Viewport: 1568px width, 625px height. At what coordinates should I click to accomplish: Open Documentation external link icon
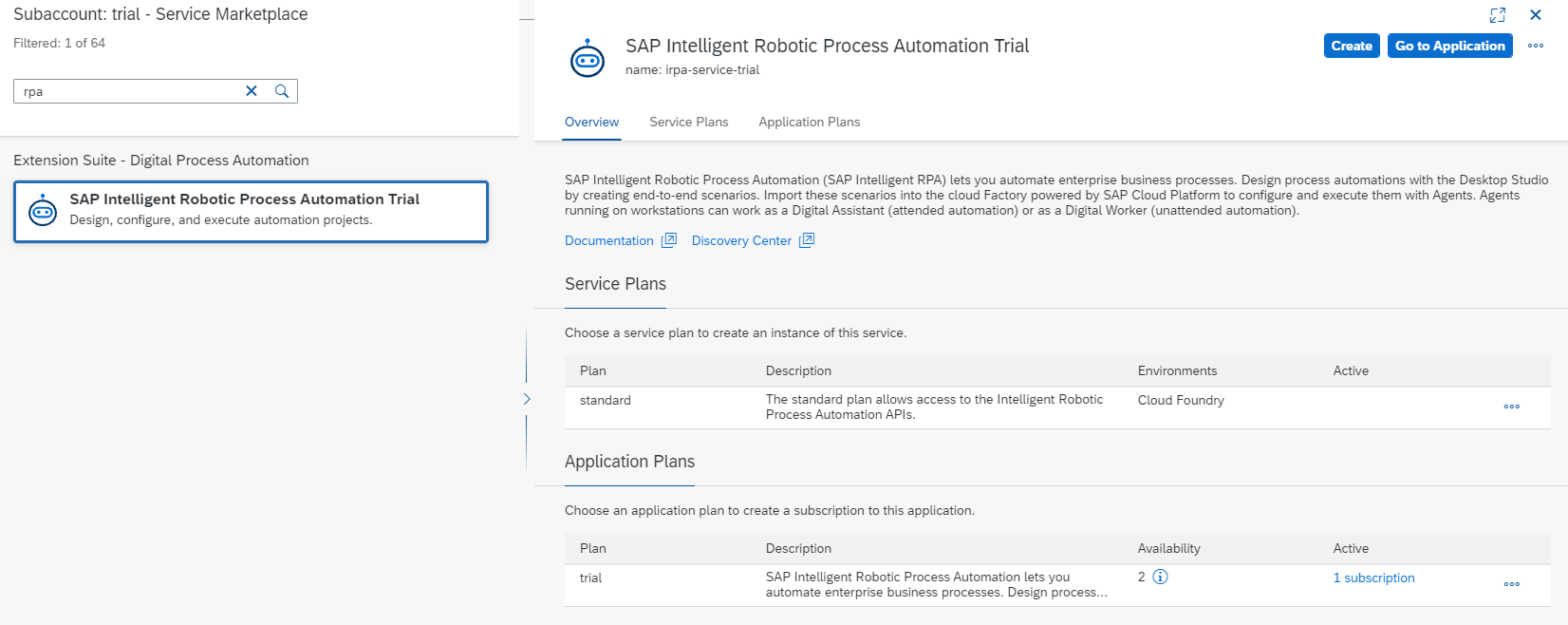(x=669, y=240)
